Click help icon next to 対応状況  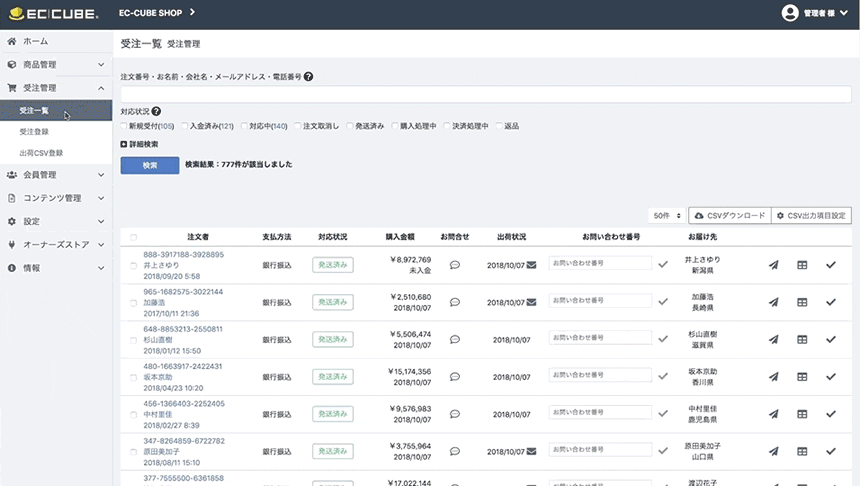[156, 111]
